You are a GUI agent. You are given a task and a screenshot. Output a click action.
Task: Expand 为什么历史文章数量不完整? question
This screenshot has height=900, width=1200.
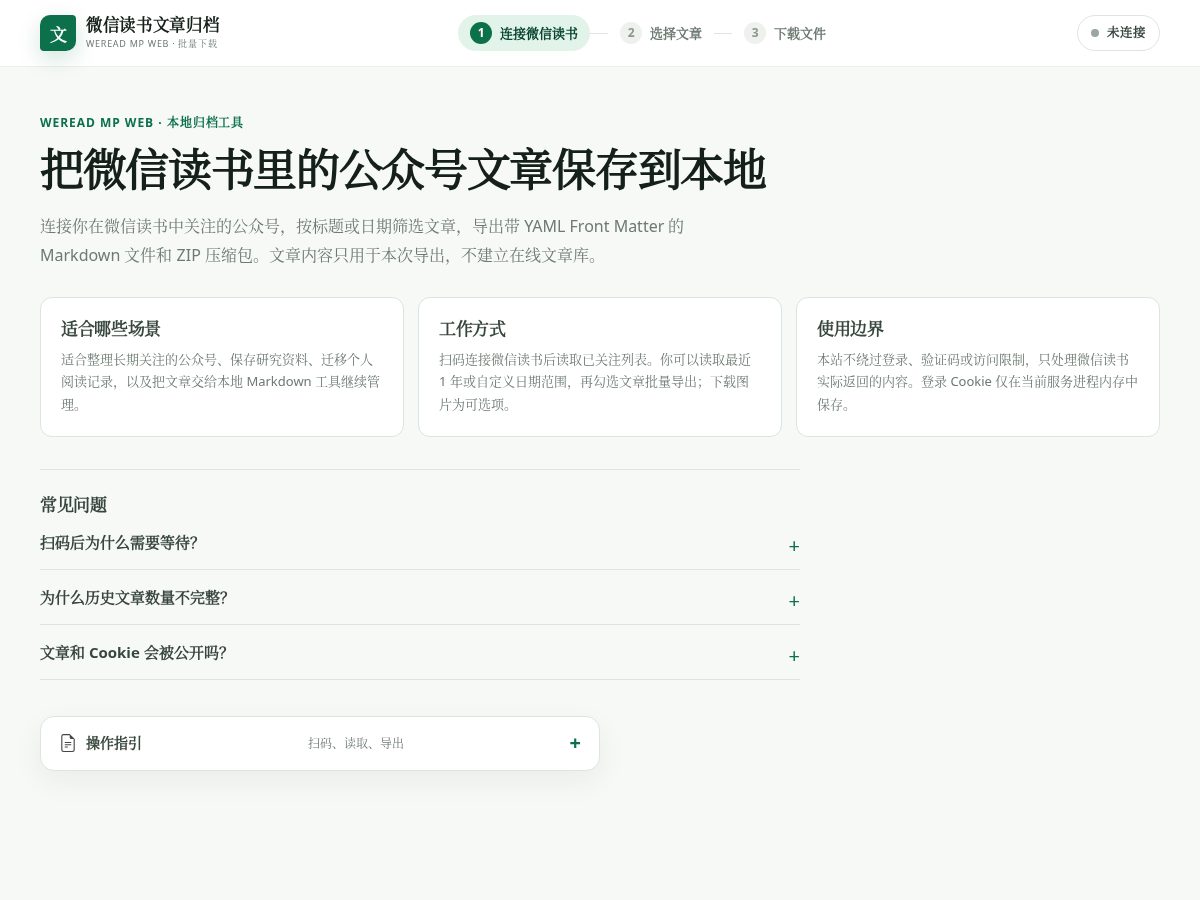[x=420, y=598]
